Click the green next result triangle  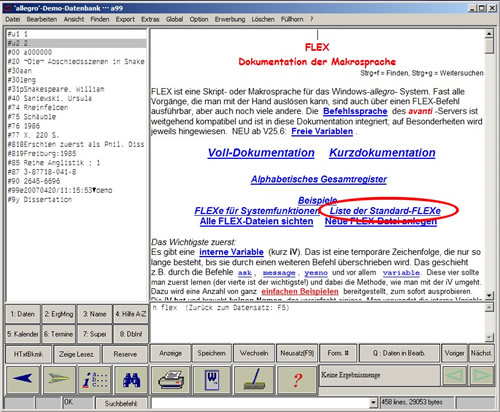[481, 376]
